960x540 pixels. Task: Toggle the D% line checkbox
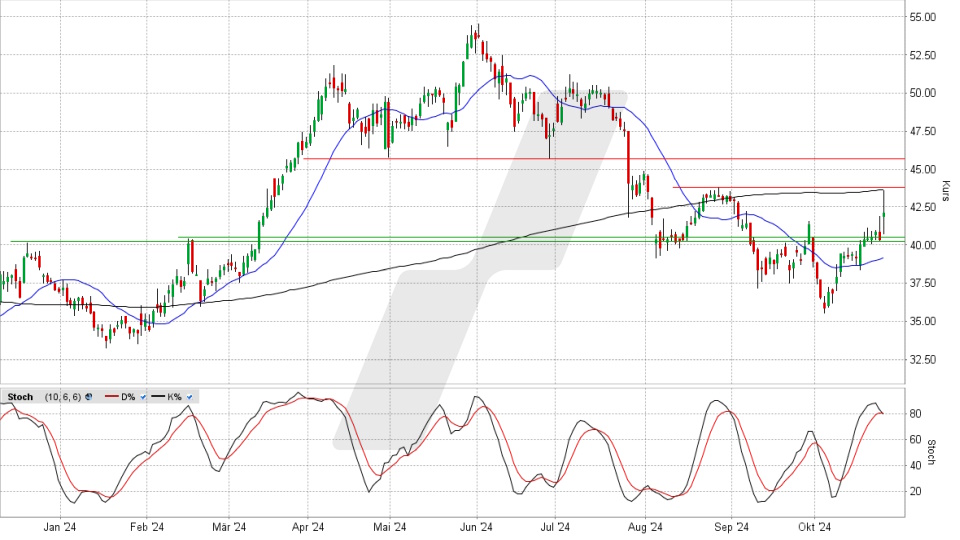pos(143,397)
